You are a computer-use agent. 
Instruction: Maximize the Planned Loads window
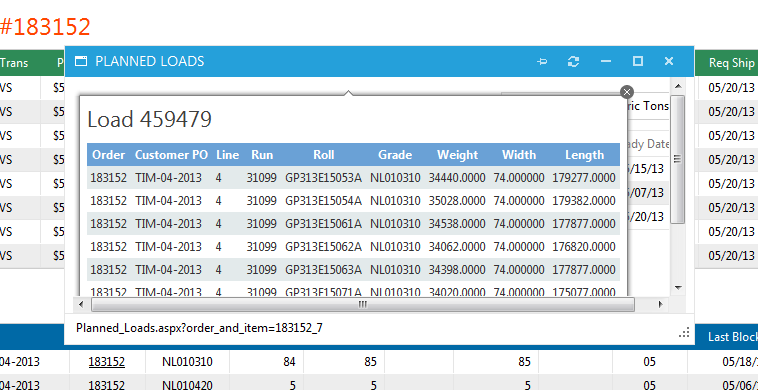(638, 61)
